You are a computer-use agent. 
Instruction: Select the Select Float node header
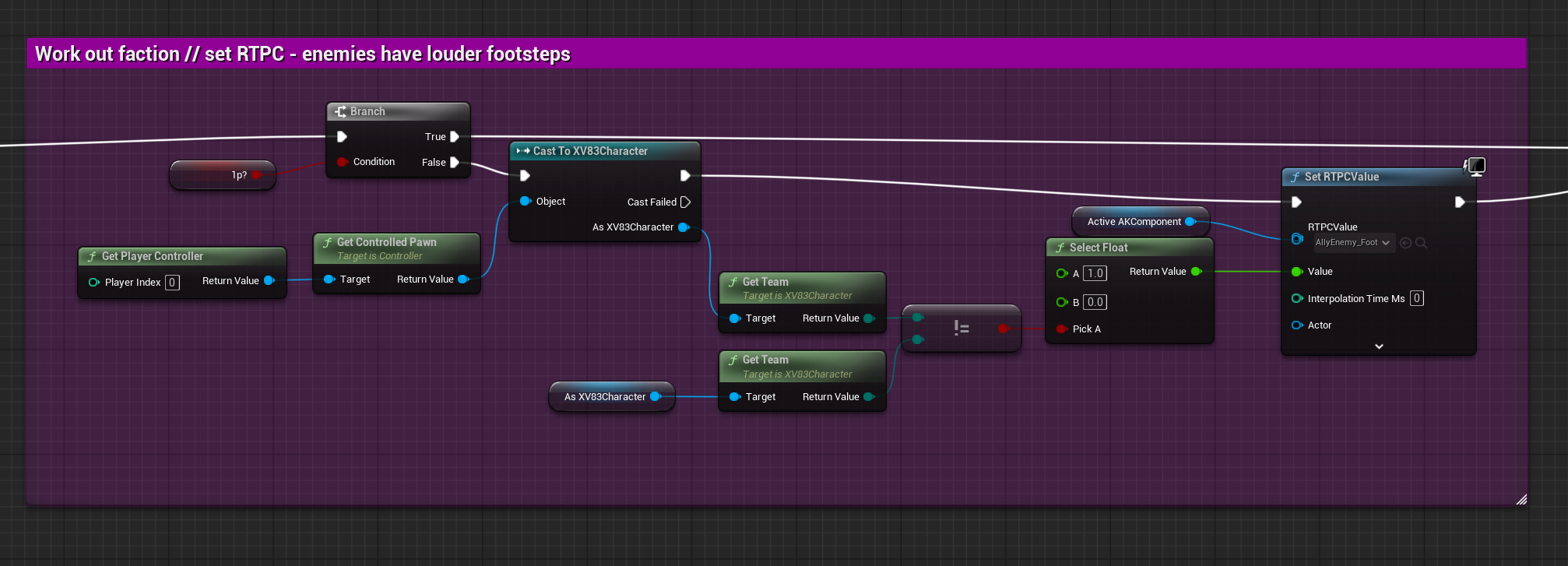1130,248
